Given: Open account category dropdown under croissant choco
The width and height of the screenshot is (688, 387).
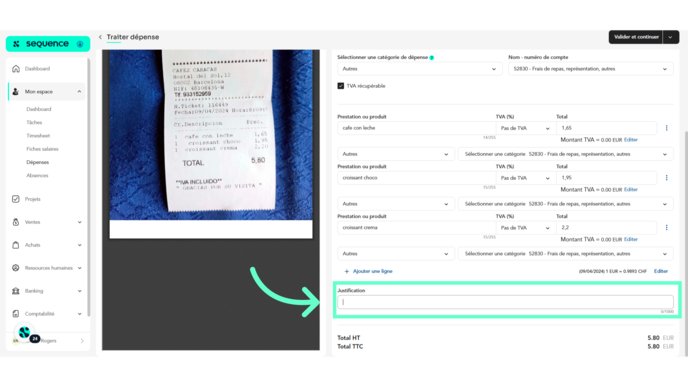Looking at the screenshot, I should (x=566, y=204).
